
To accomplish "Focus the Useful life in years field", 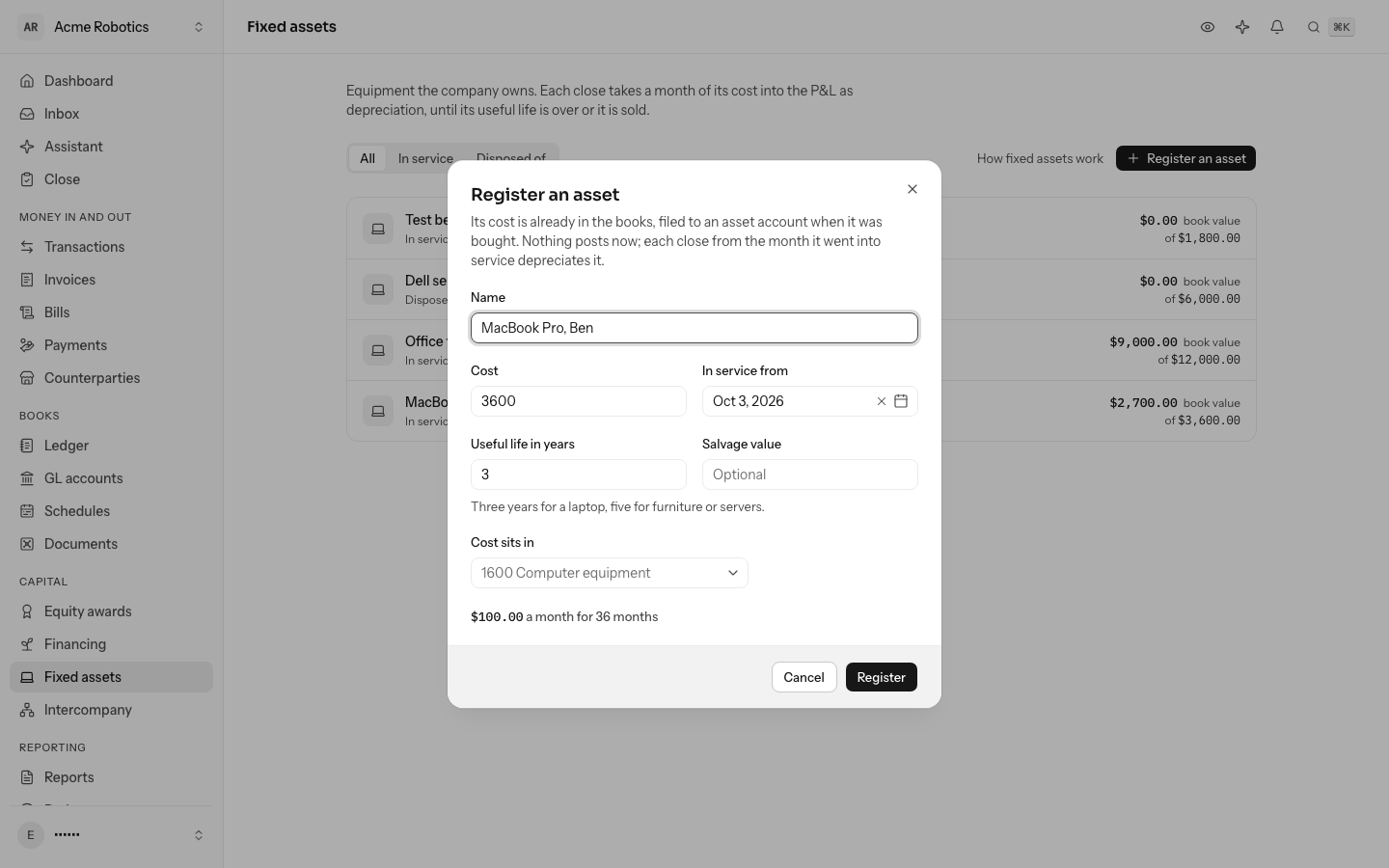I will coord(579,475).
